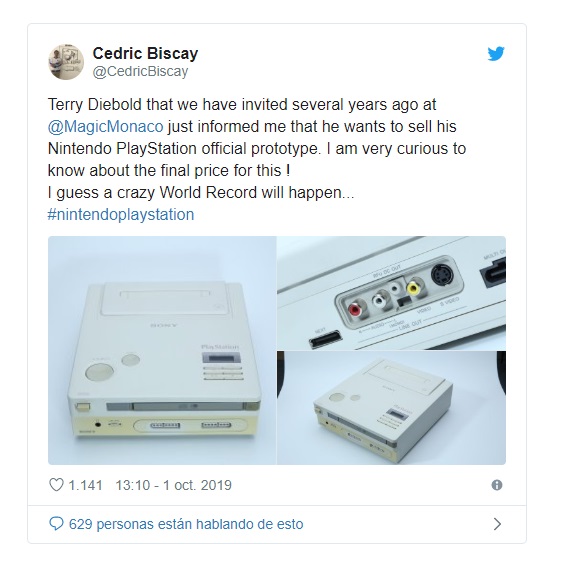The height and width of the screenshot is (564, 565).
Task: View the rear ports close-up photo
Action: coord(391,293)
